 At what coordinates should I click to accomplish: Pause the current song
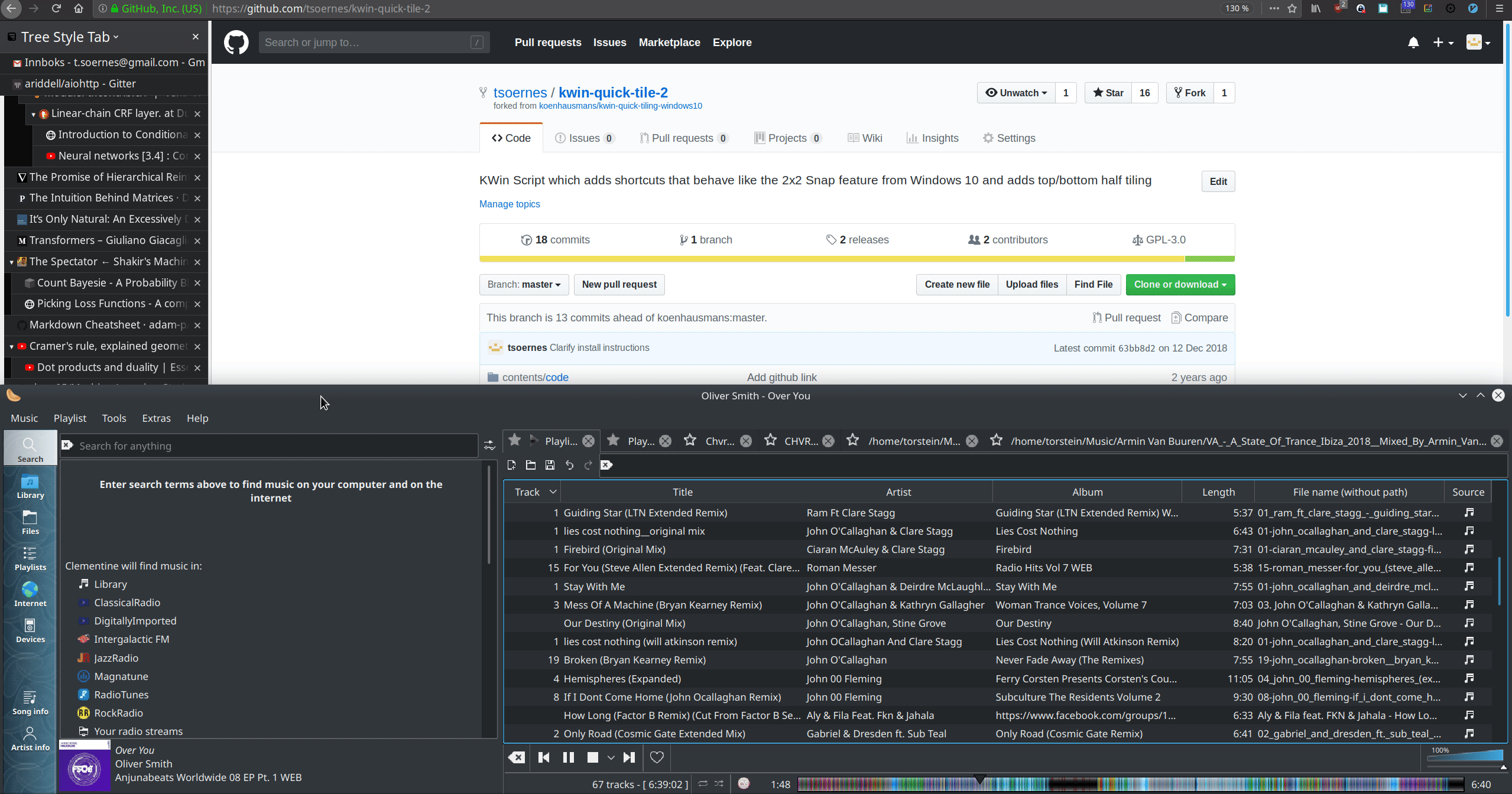pos(568,757)
